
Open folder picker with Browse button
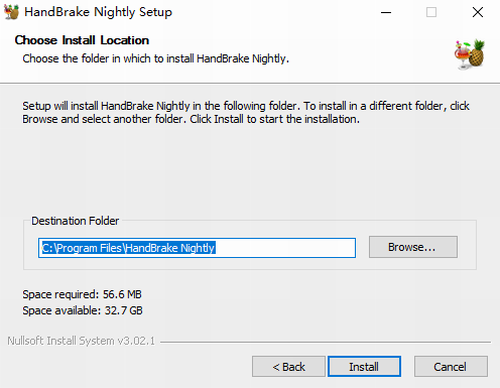[413, 247]
